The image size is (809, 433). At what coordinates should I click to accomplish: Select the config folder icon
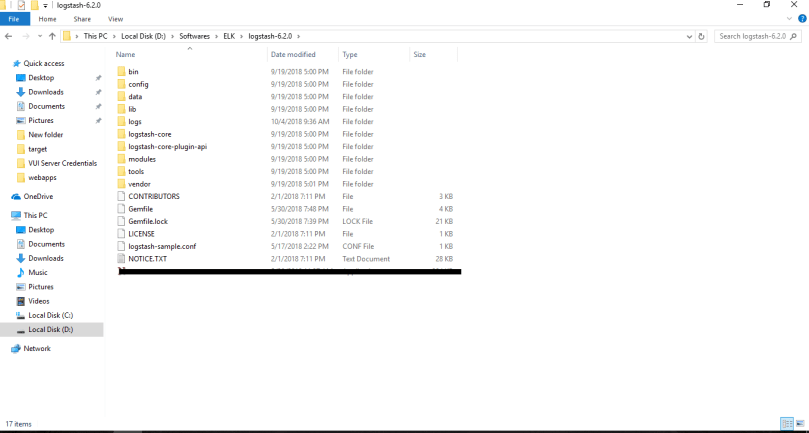click(x=121, y=84)
